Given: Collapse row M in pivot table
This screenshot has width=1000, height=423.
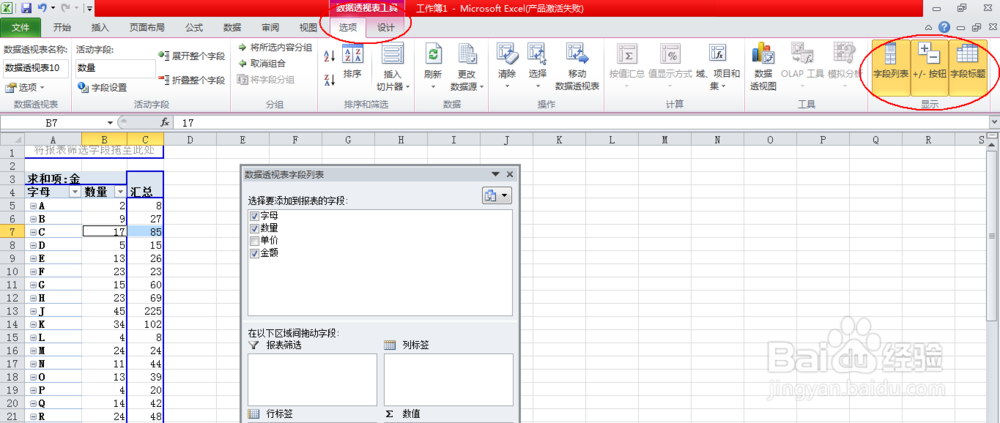Looking at the screenshot, I should pyautogui.click(x=33, y=350).
